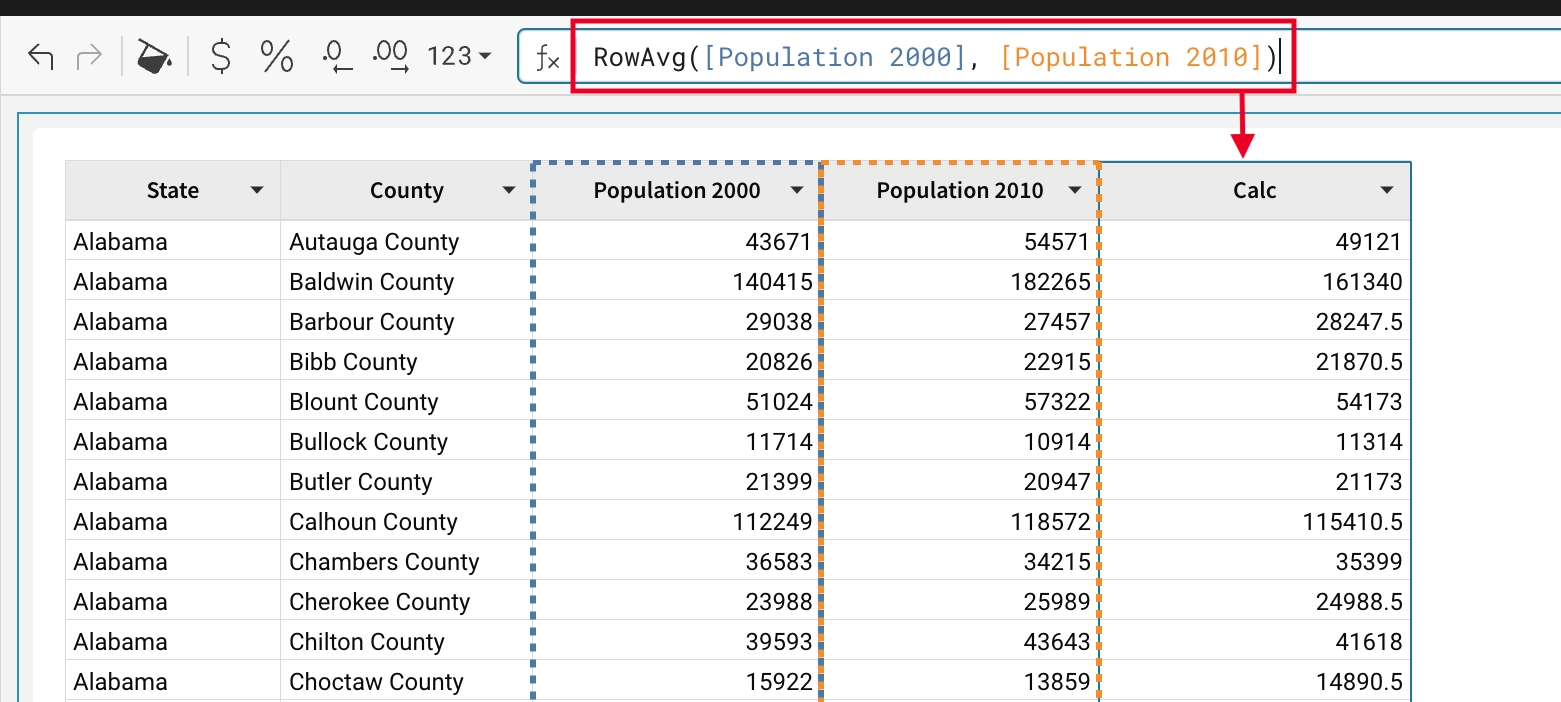Select the Calc column header

point(1254,190)
